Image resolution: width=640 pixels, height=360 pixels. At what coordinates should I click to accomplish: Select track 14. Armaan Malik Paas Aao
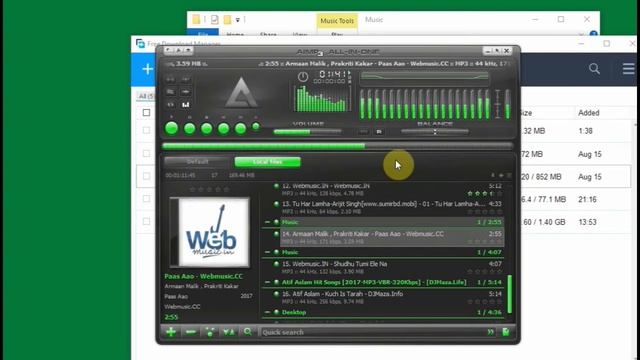tap(391, 237)
